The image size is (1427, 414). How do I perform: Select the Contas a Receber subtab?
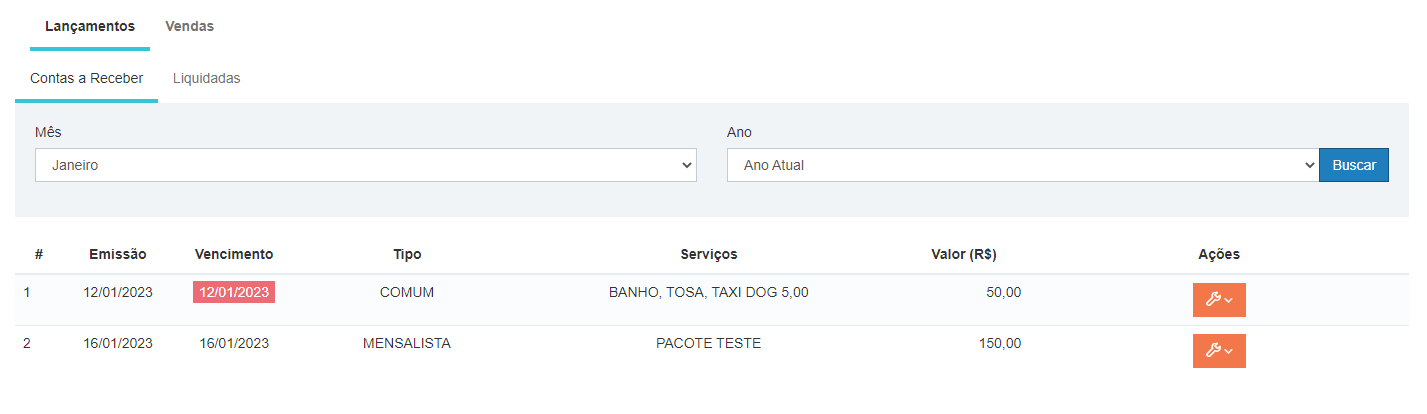click(x=86, y=78)
